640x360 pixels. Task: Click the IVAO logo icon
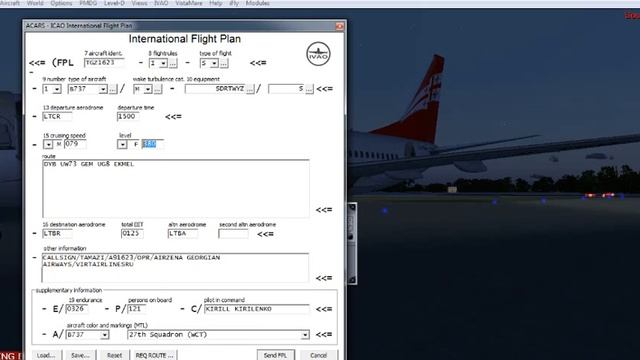click(x=318, y=53)
